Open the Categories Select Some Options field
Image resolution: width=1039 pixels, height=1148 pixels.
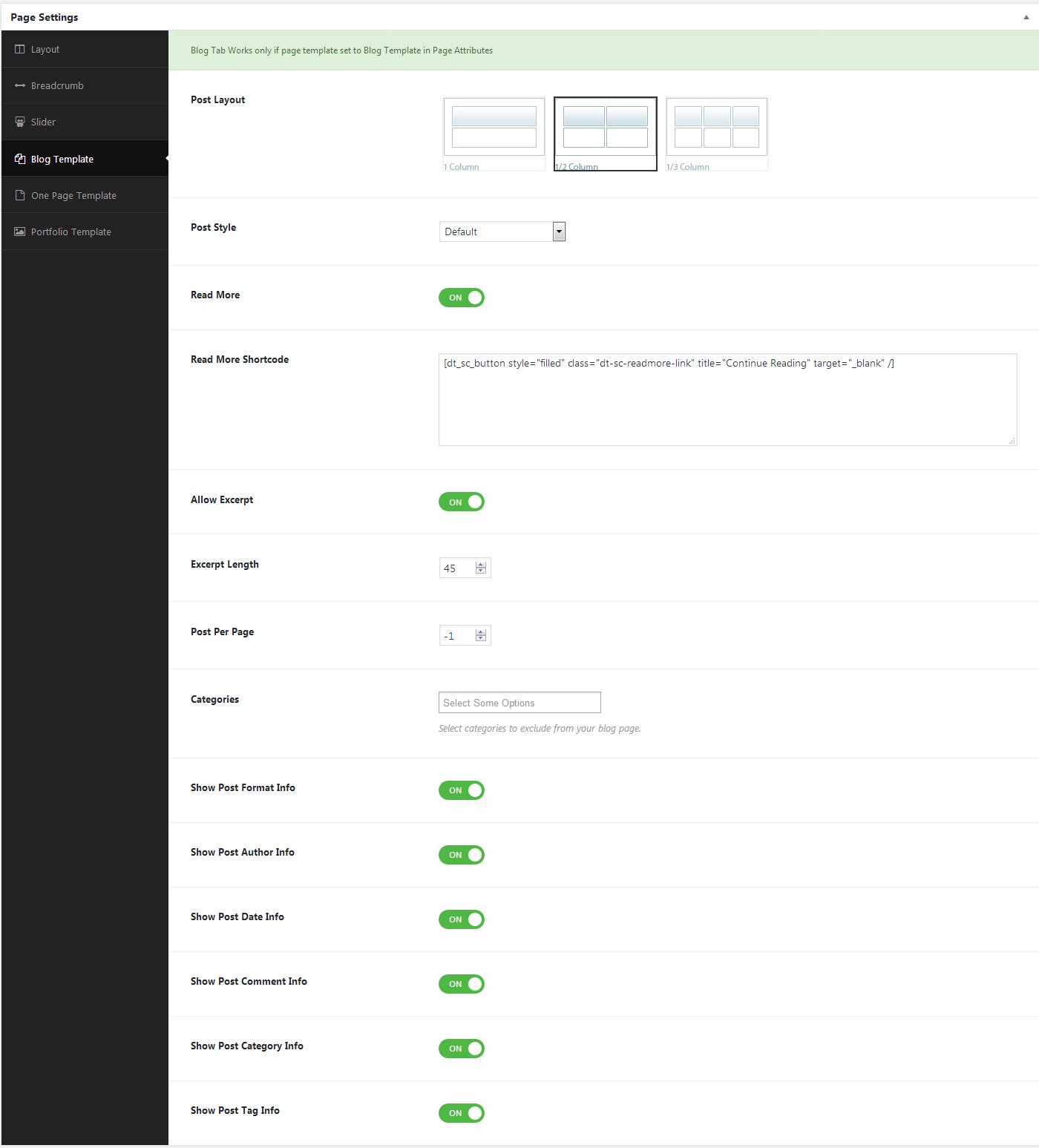click(519, 703)
